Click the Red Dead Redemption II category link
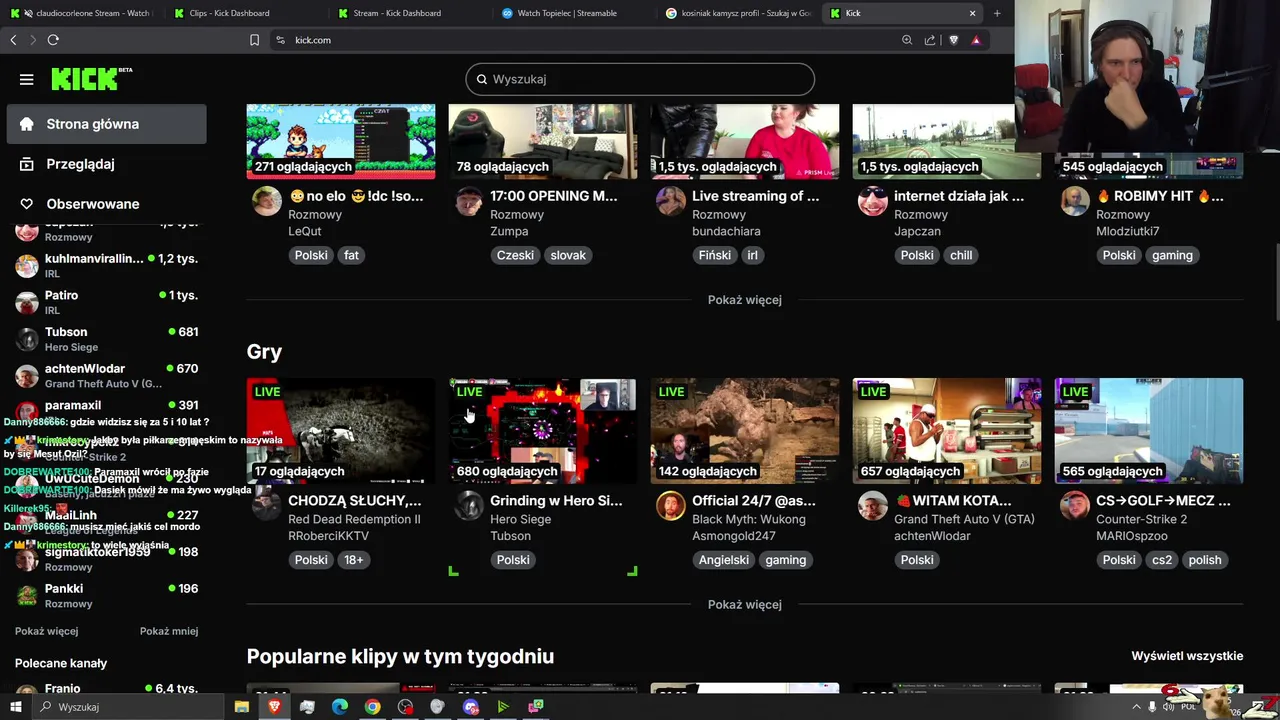Image resolution: width=1280 pixels, height=720 pixels. (x=354, y=519)
